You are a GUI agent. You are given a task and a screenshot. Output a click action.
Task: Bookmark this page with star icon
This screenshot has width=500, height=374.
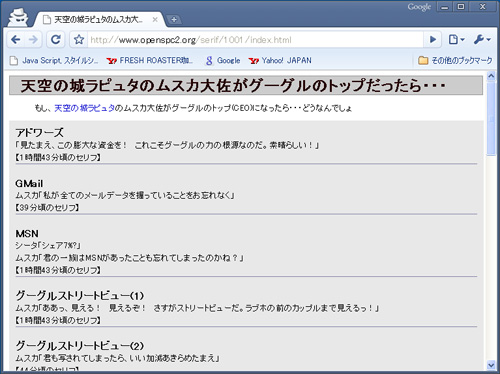click(x=79, y=40)
